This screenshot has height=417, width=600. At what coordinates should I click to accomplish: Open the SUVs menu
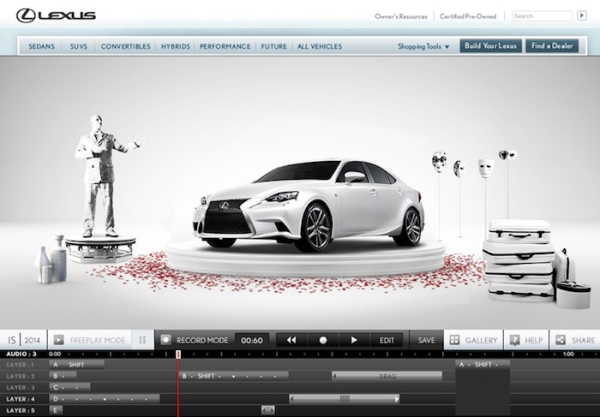[76, 46]
